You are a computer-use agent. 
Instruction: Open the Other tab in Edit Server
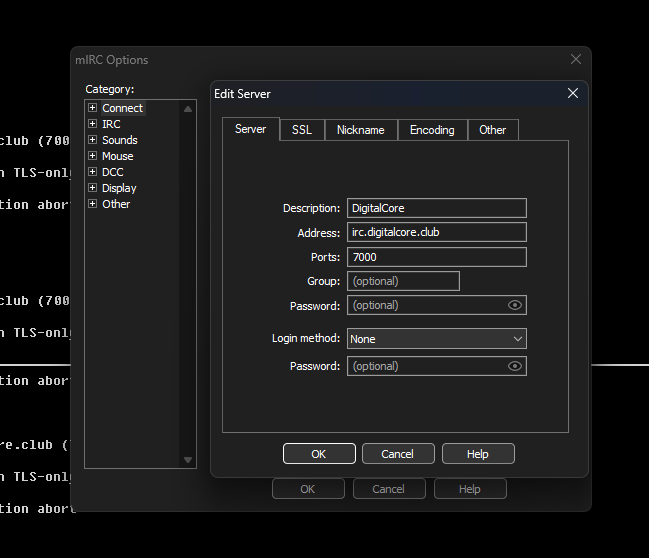[x=492, y=130]
